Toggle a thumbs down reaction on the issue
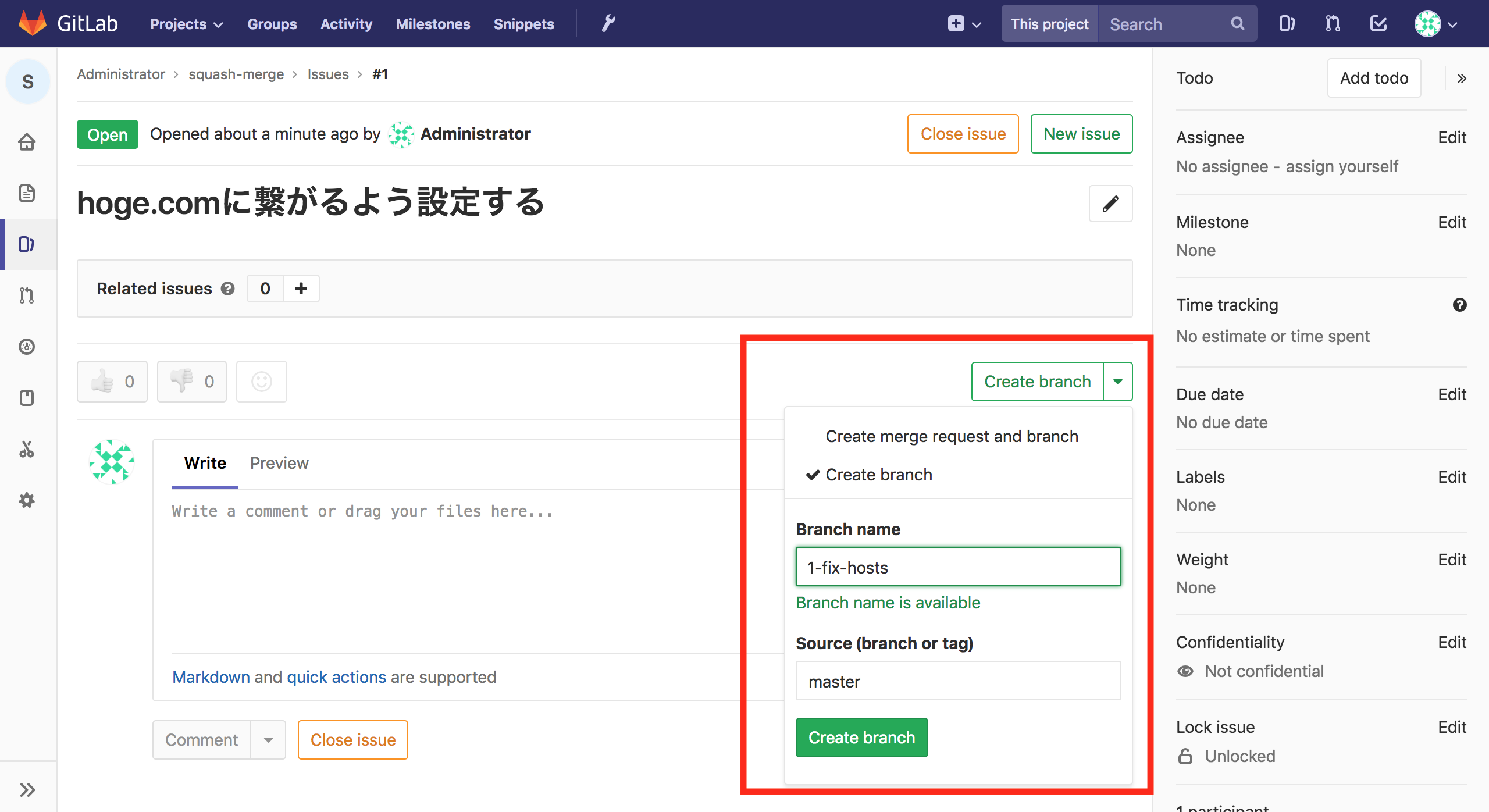Image resolution: width=1489 pixels, height=812 pixels. [192, 381]
